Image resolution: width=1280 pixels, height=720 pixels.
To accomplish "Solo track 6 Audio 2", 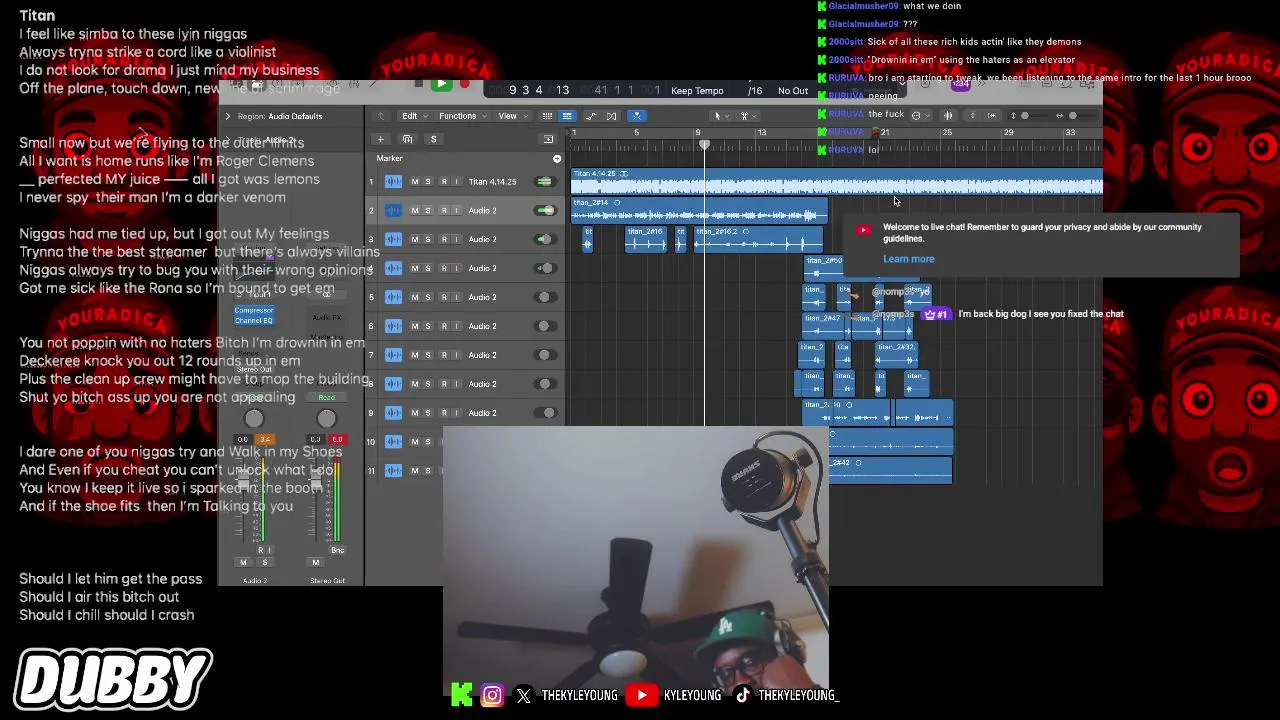I will click(x=428, y=326).
